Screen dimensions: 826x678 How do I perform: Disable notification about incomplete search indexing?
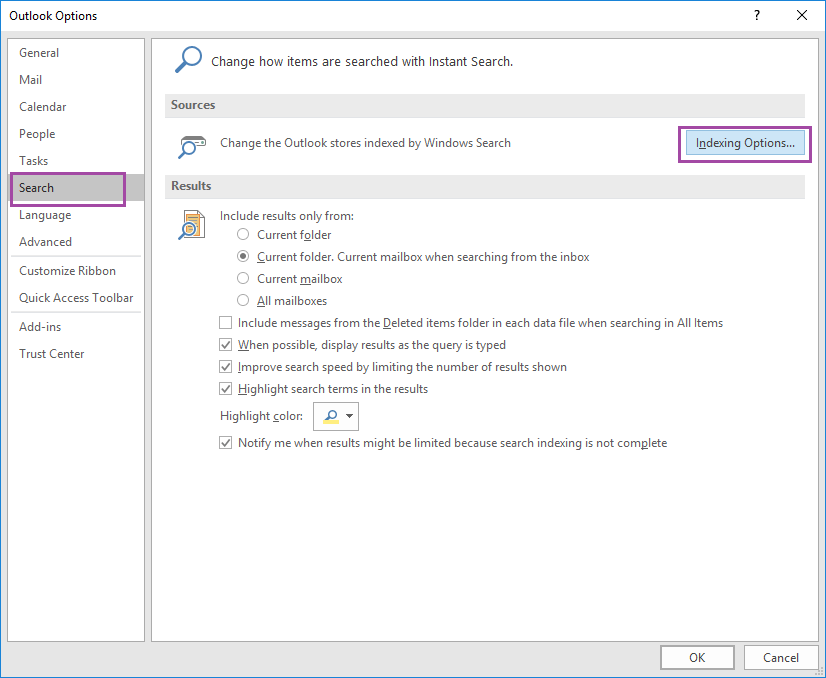[225, 443]
